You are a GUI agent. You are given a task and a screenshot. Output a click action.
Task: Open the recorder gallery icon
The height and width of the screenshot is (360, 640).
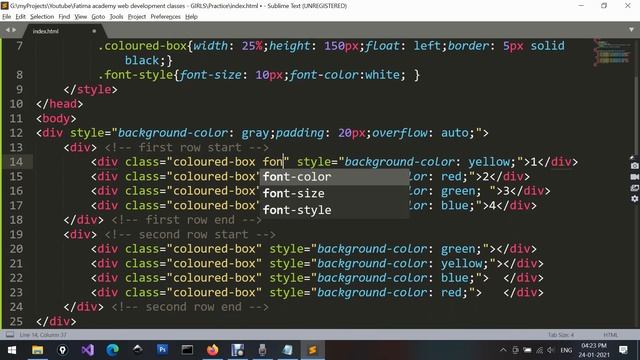[x=634, y=188]
